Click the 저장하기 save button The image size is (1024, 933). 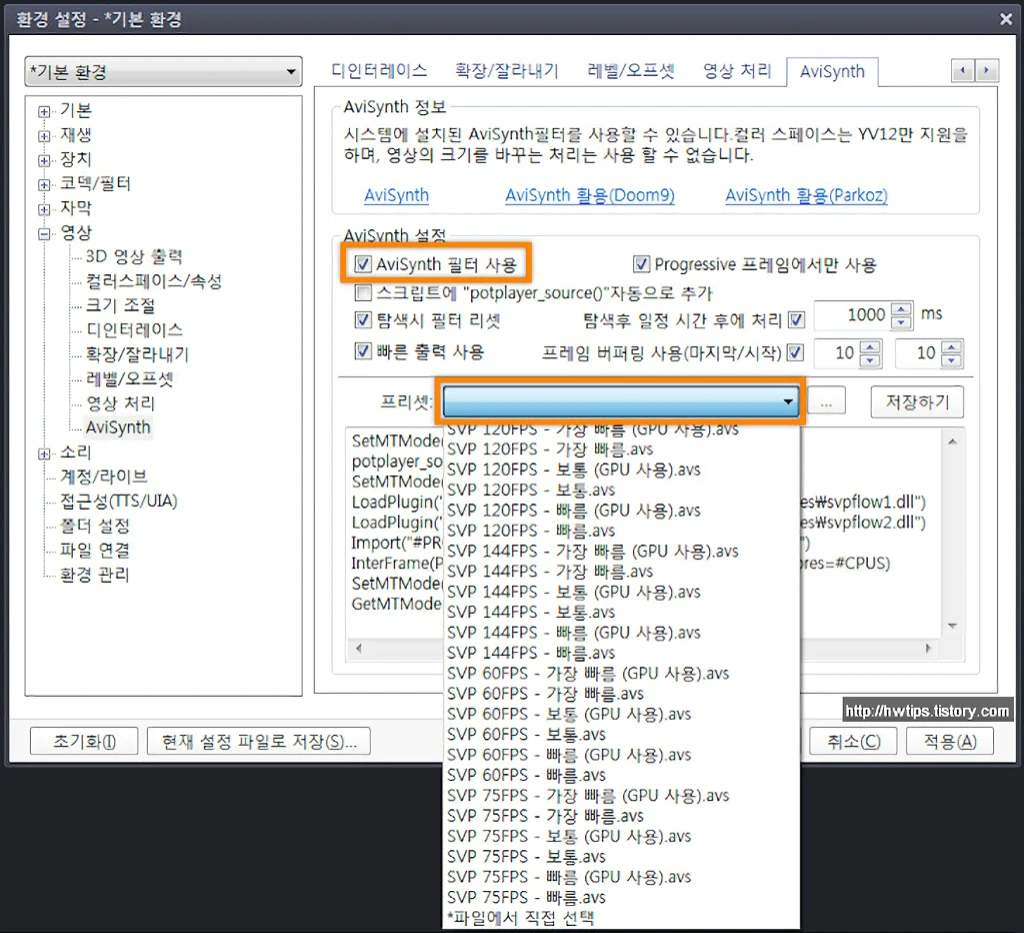coord(916,401)
